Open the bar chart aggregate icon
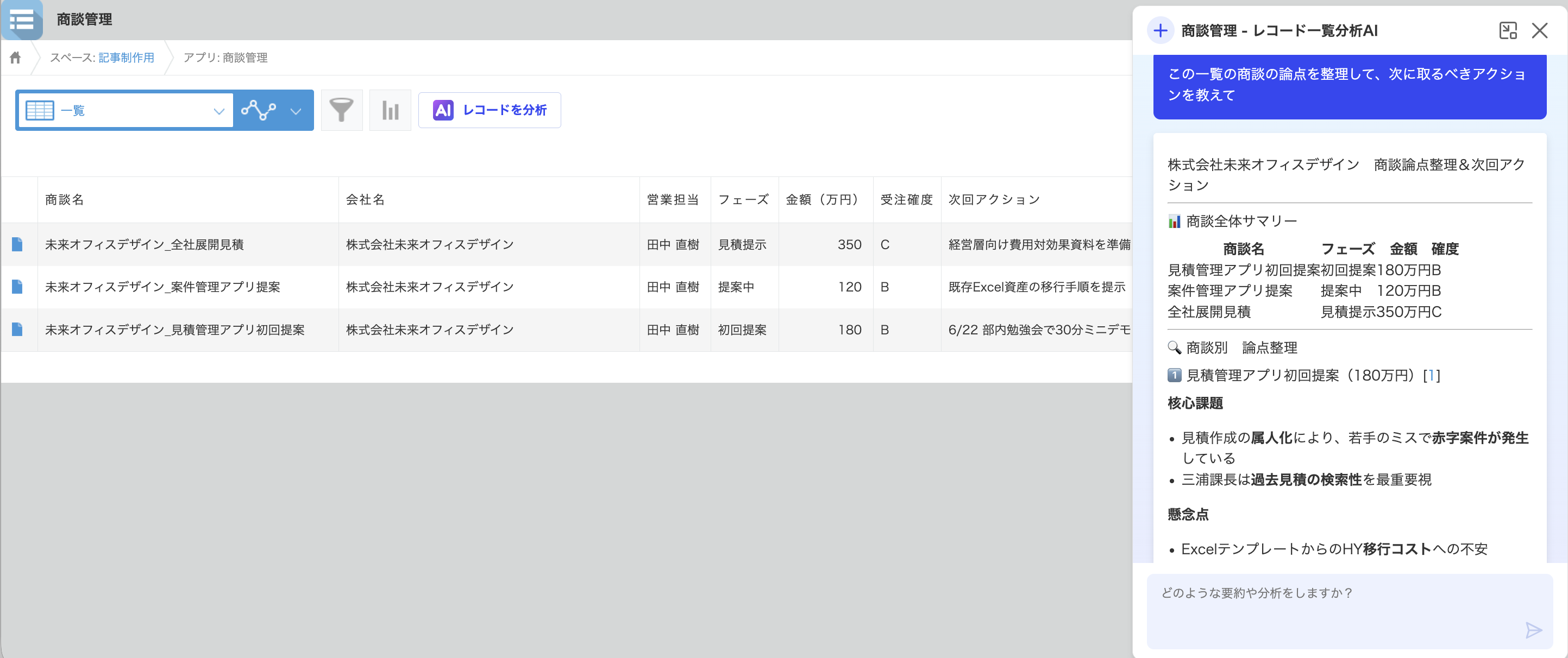1568x658 pixels. (x=390, y=111)
